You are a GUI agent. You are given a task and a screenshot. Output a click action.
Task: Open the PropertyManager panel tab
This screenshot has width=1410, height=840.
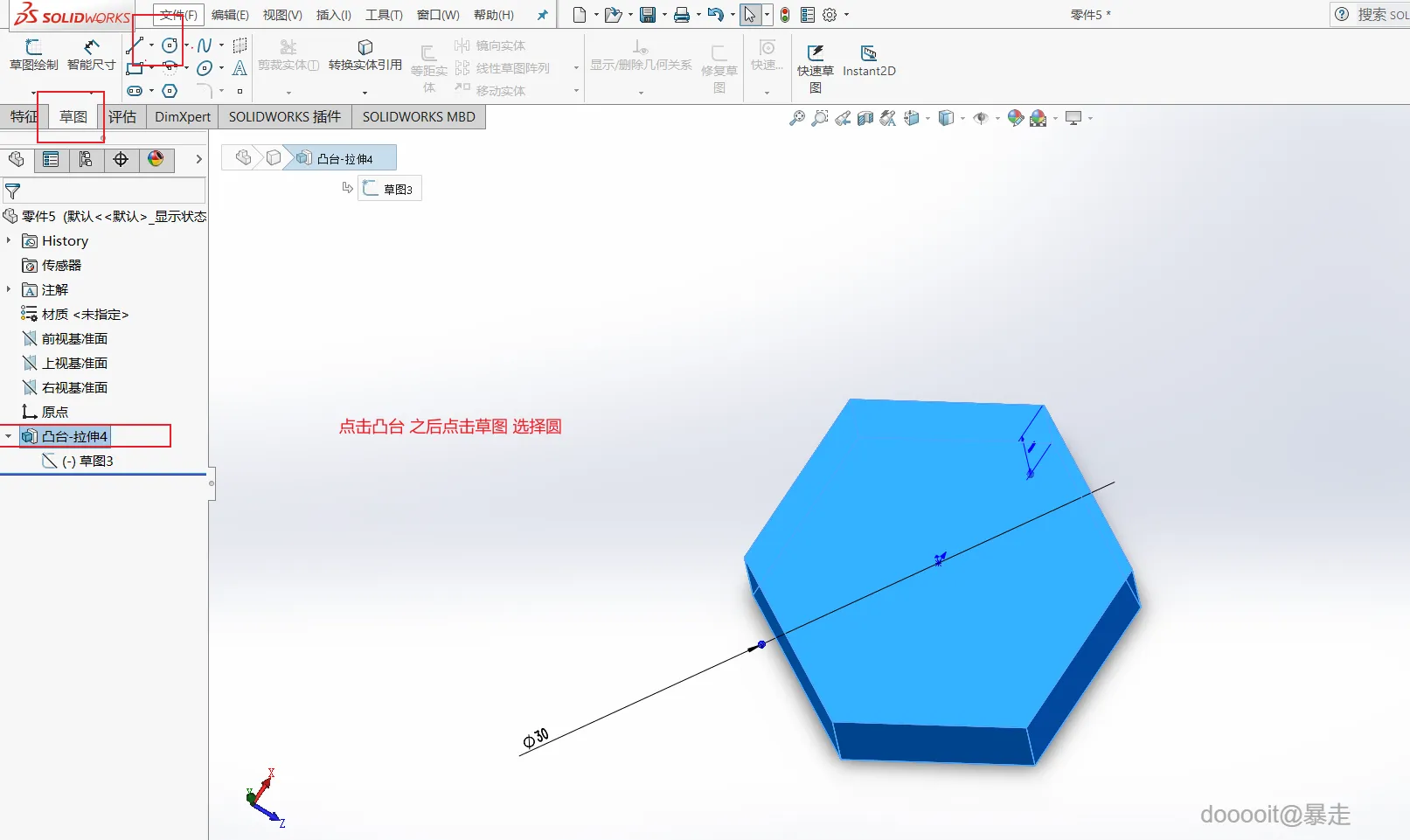pos(51,159)
